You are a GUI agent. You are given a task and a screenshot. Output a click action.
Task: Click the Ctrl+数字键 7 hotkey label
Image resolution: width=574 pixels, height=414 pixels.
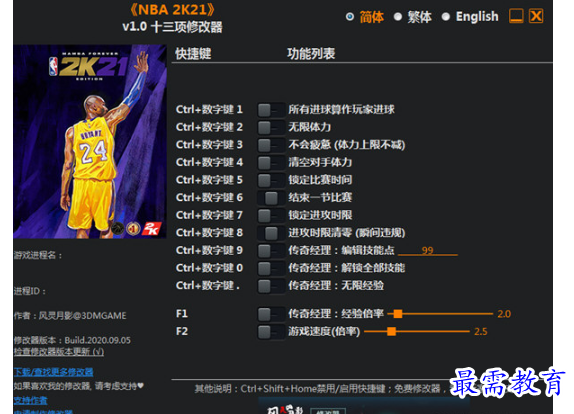[209, 215]
